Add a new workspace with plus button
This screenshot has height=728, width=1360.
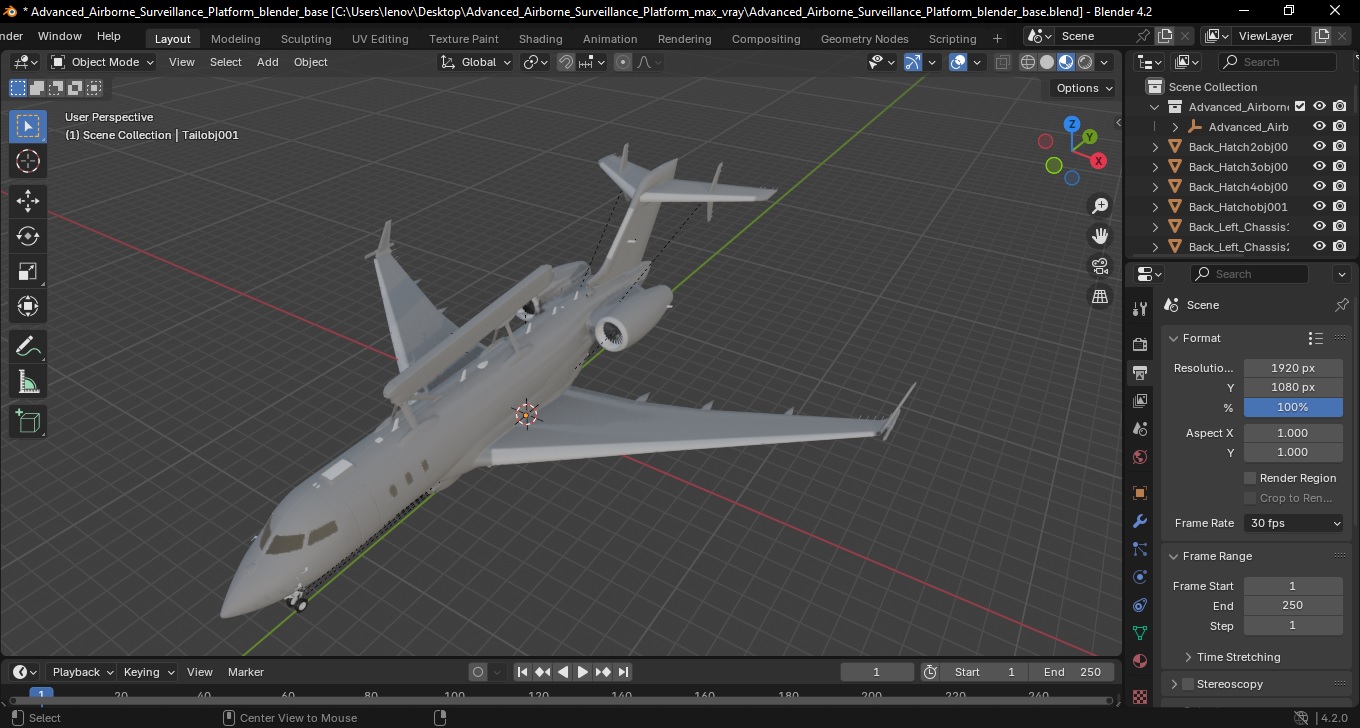997,39
